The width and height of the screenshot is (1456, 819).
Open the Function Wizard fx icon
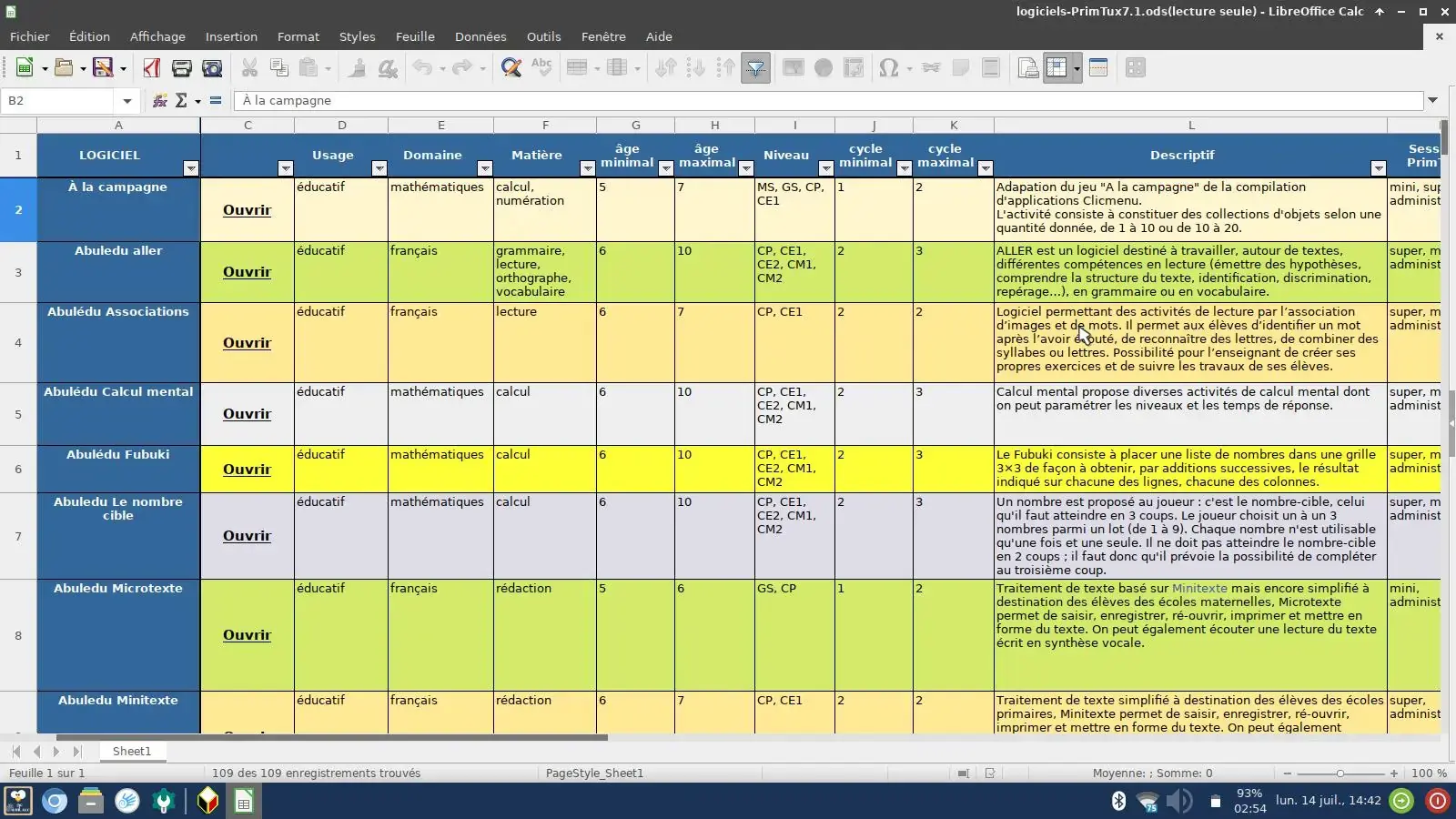pos(160,101)
